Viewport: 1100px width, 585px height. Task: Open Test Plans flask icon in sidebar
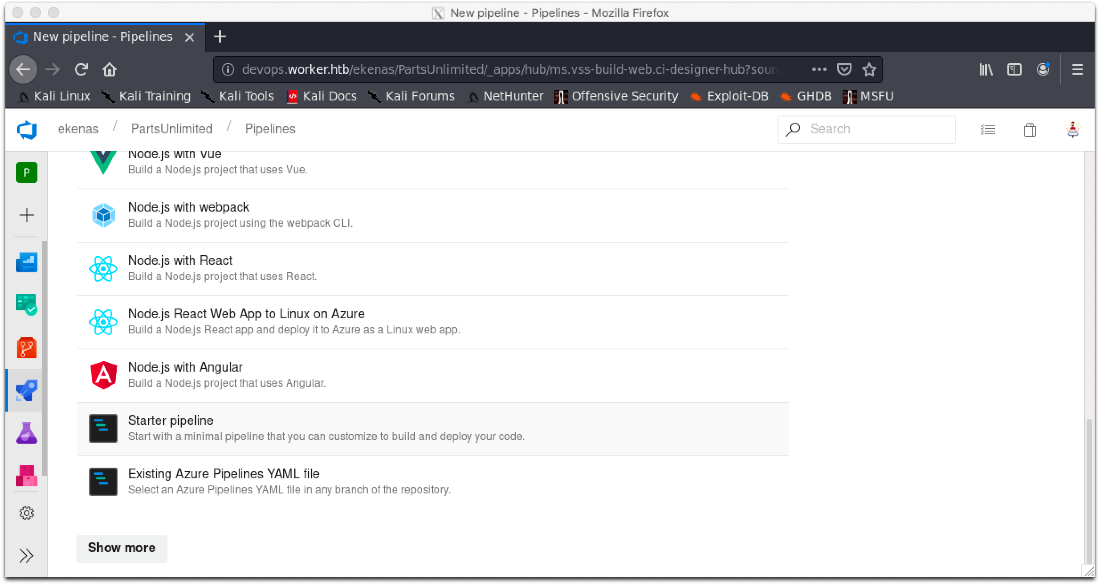pos(27,433)
